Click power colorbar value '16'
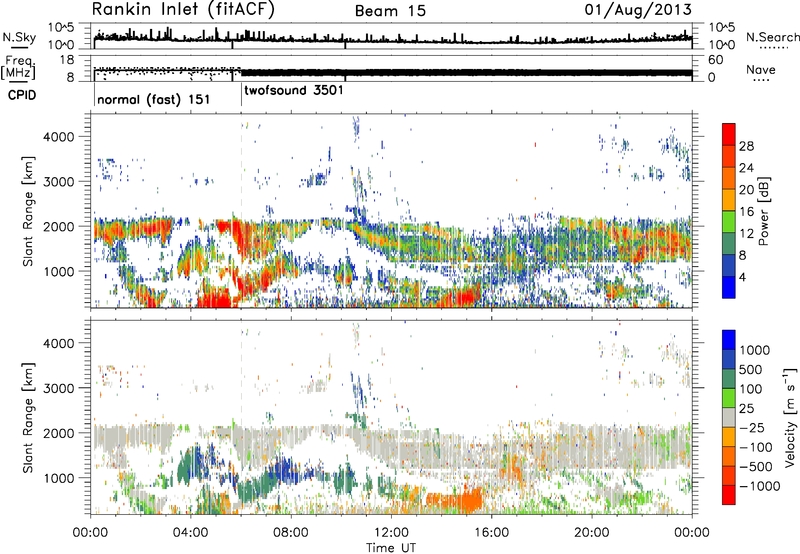The height and width of the screenshot is (554, 800). [746, 212]
